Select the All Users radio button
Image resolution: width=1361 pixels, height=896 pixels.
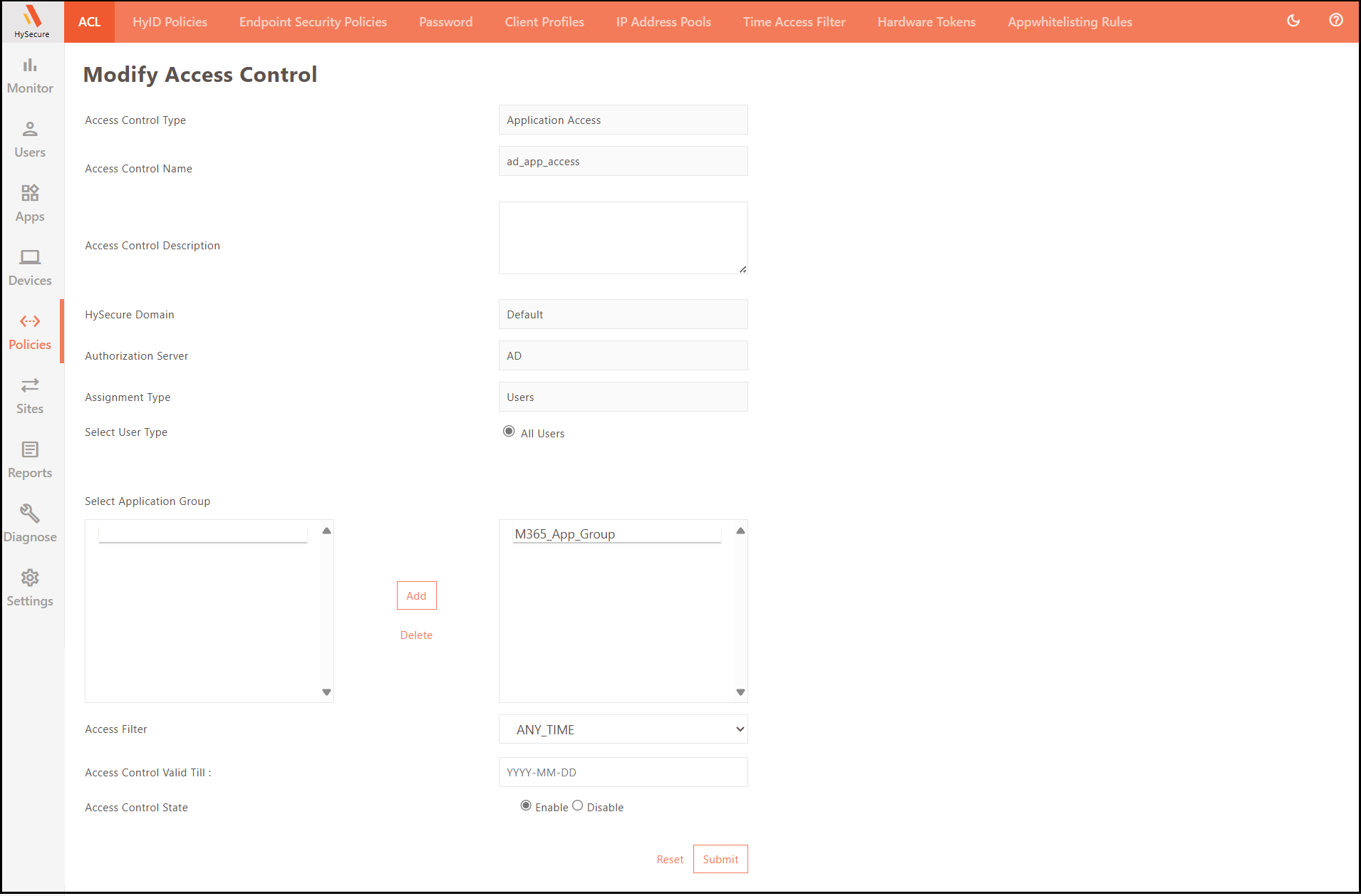pos(509,432)
